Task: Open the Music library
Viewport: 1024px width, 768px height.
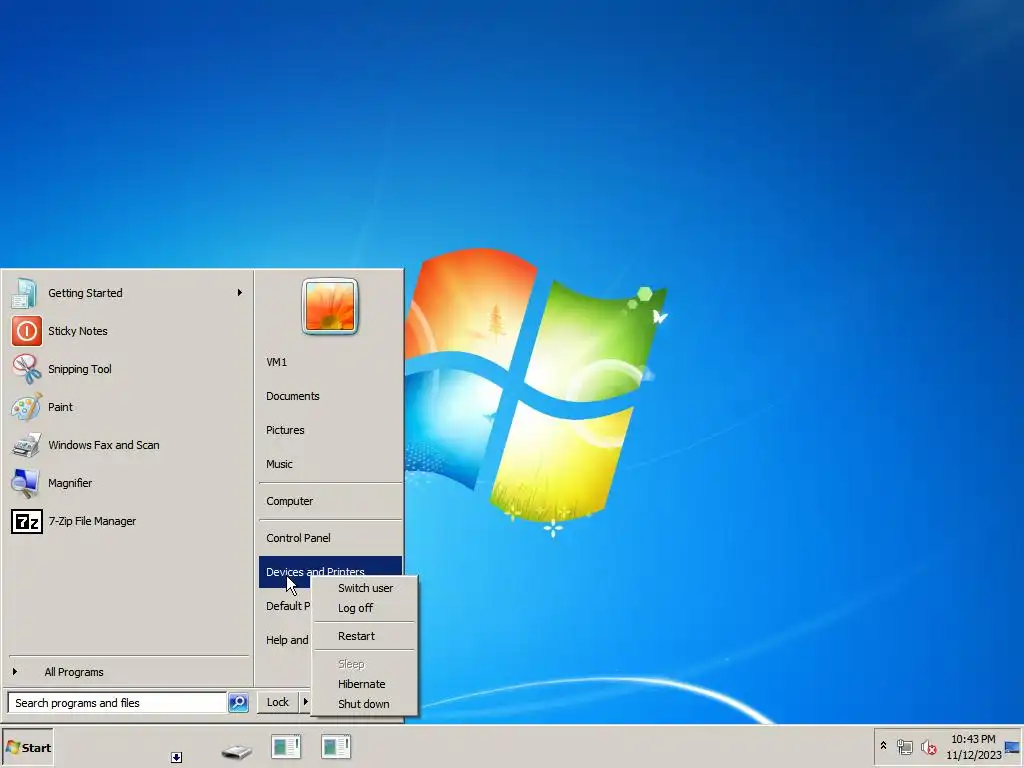Action: click(x=330, y=464)
